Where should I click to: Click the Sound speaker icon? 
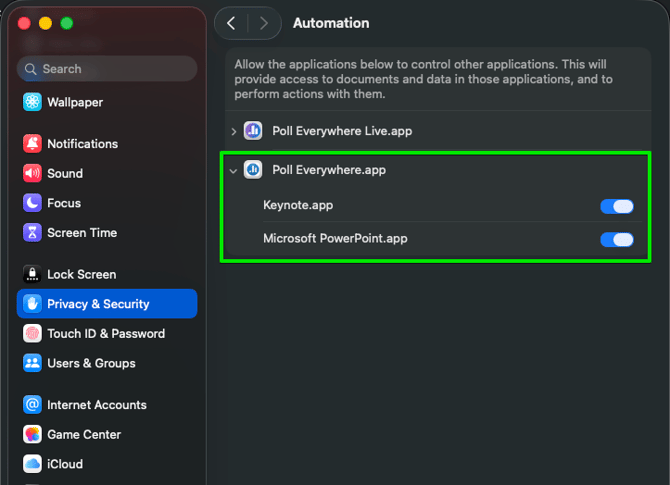tap(32, 173)
